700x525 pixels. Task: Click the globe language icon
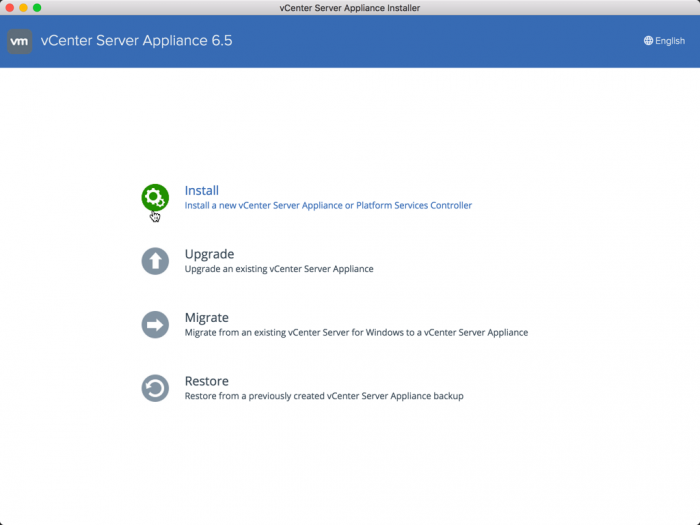pos(648,41)
